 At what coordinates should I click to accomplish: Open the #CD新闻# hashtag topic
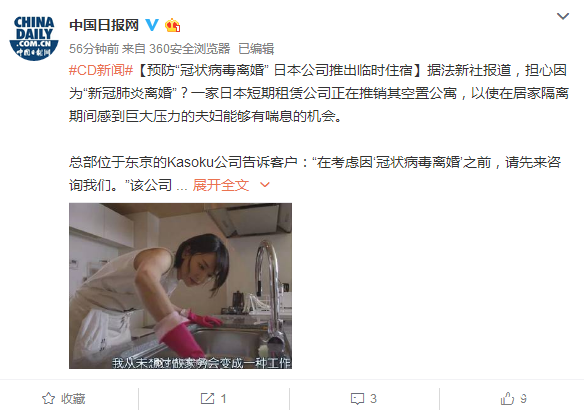tap(101, 70)
